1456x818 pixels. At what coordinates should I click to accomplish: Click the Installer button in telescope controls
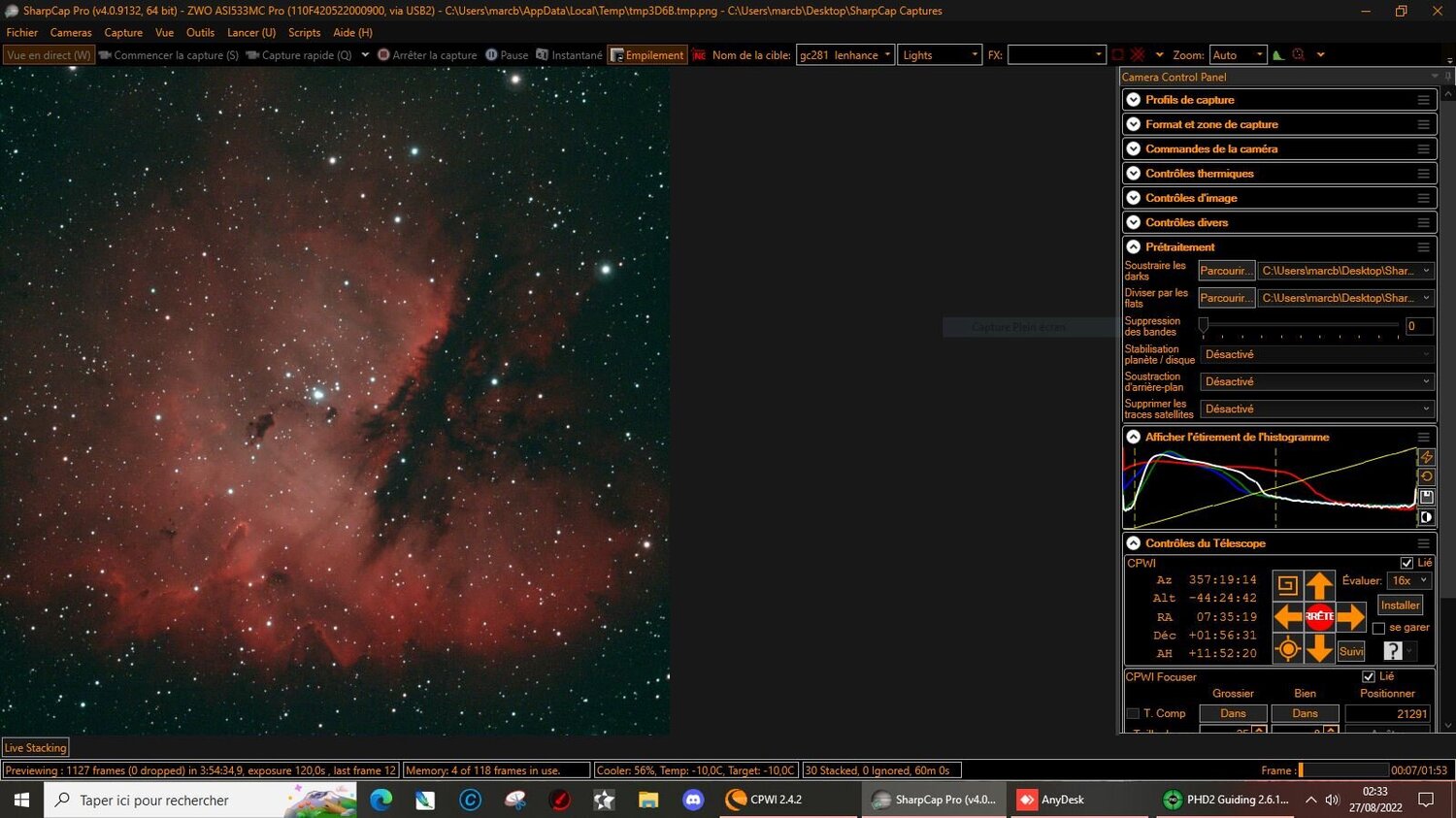pos(1400,605)
